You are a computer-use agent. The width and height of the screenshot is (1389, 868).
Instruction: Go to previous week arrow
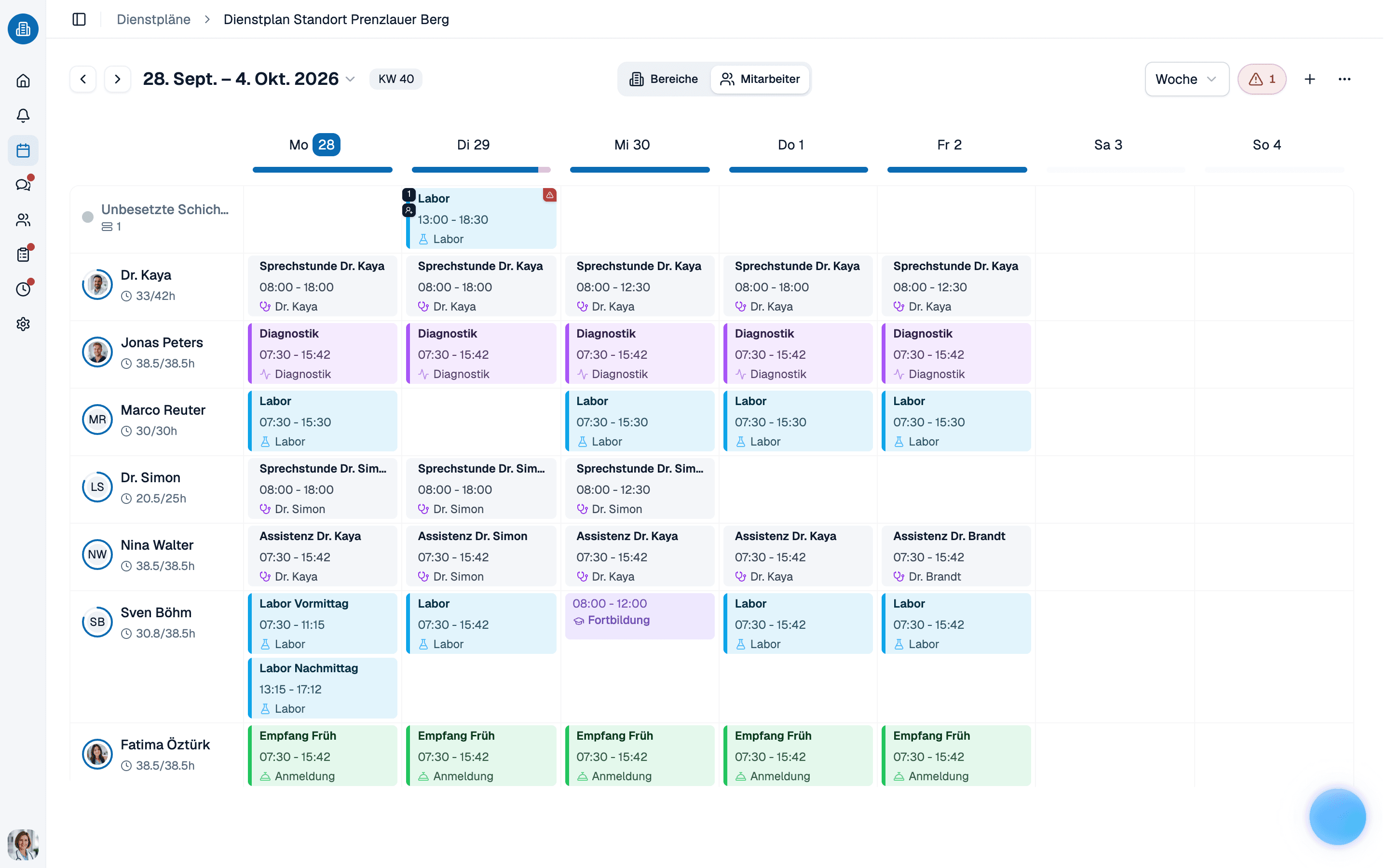[x=83, y=79]
